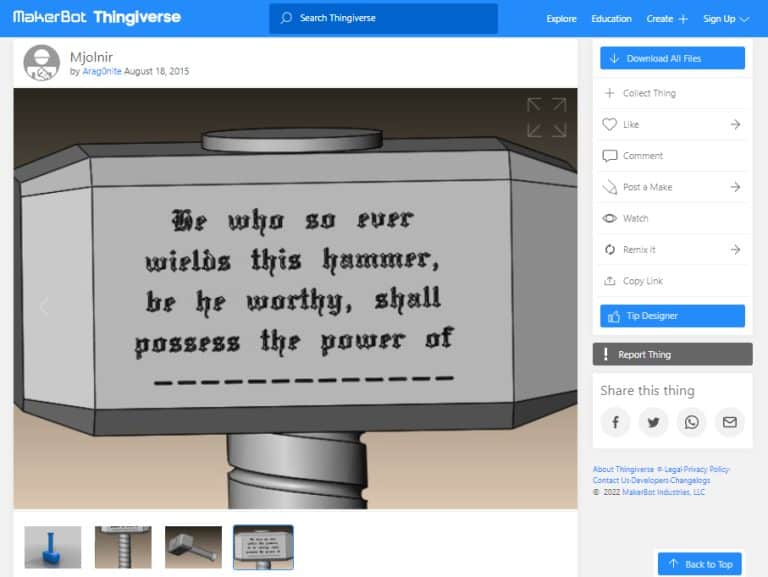
Task: Expand the Sign Up chevron
Action: click(x=744, y=20)
